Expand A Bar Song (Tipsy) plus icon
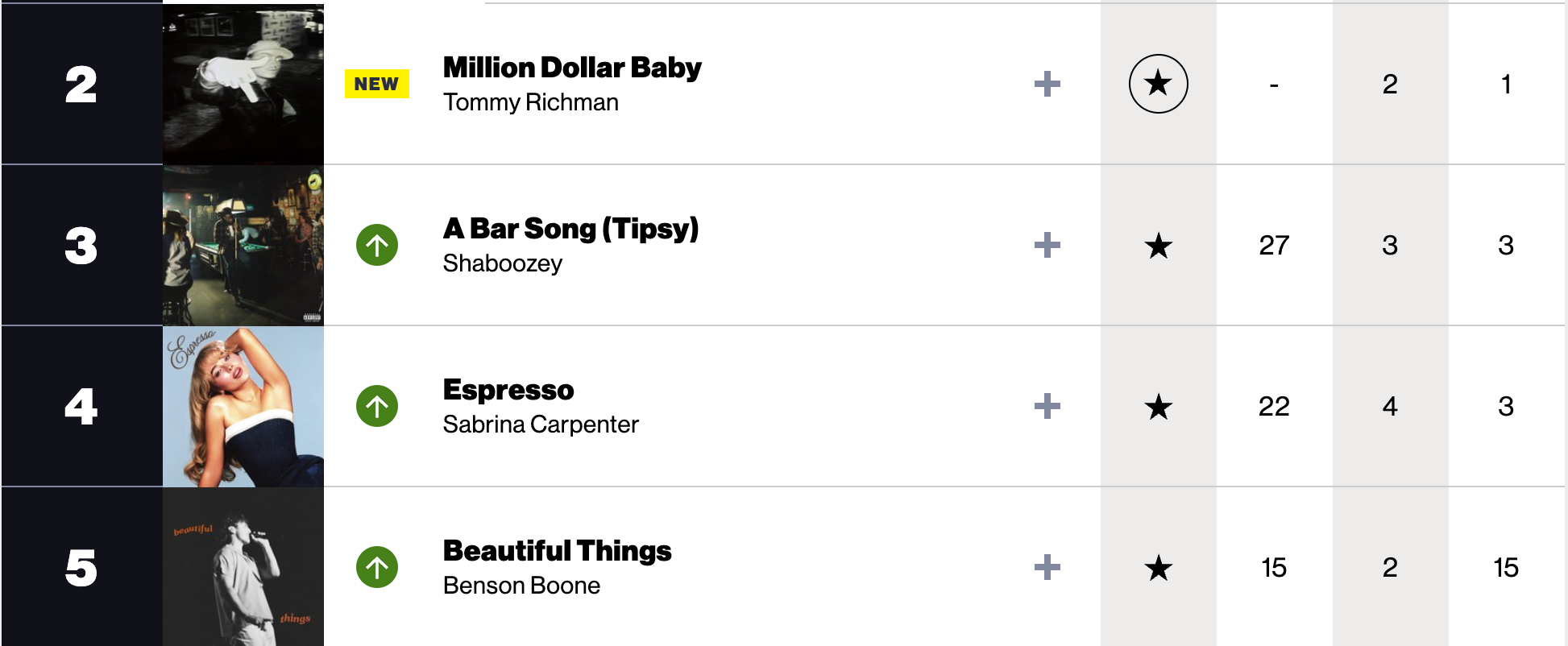 pos(1047,245)
